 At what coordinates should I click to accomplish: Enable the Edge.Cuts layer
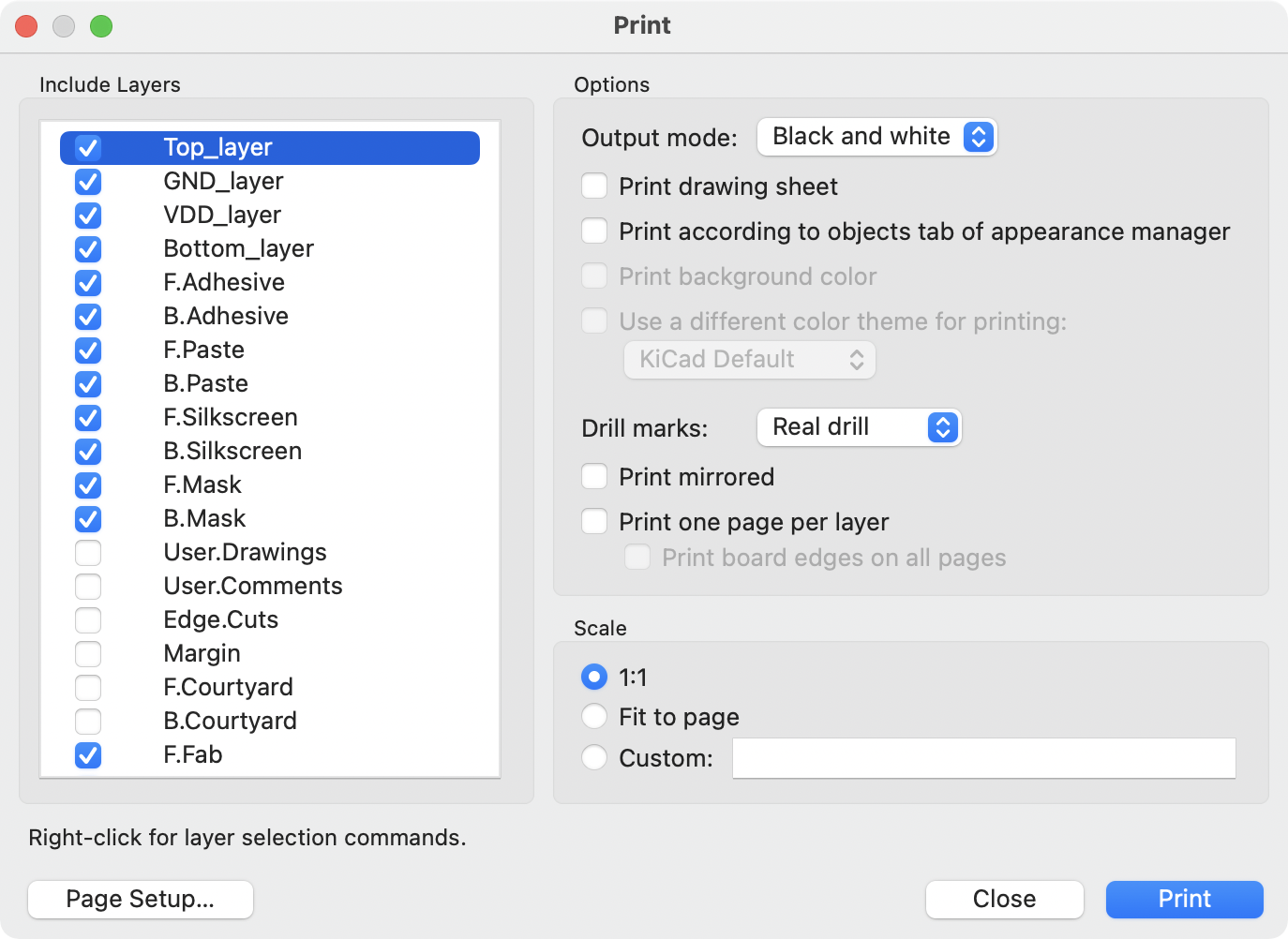[x=87, y=619]
